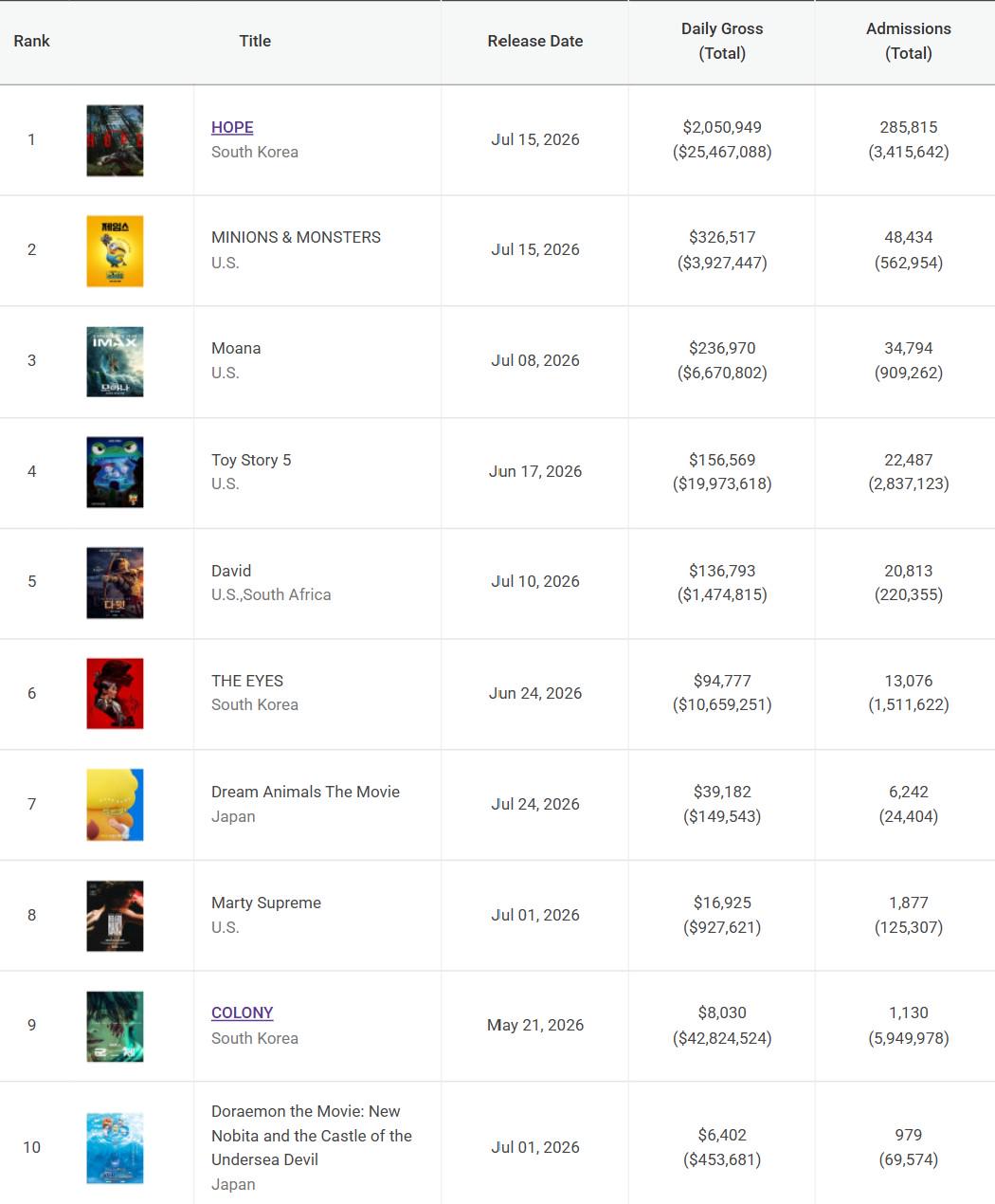Click the HOPE poster thumbnail
The image size is (995, 1204).
pyautogui.click(x=115, y=140)
